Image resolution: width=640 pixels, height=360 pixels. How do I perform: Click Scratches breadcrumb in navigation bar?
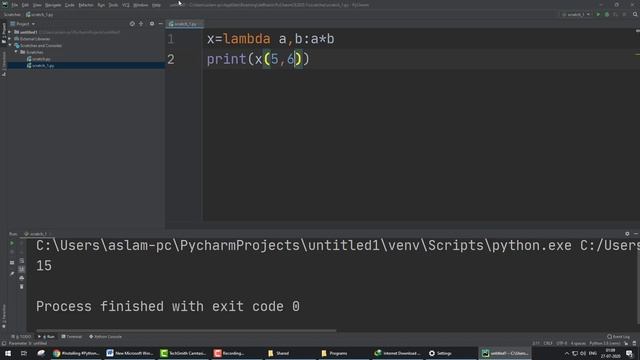point(12,15)
